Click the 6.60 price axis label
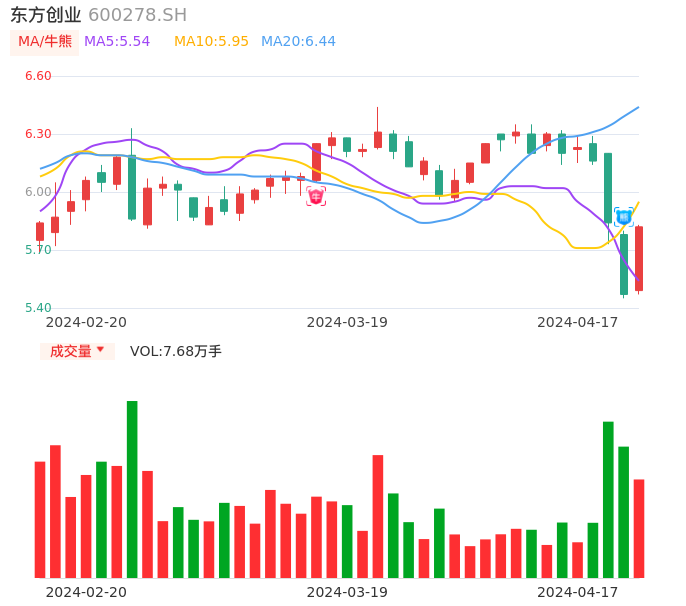Viewport: 686px width, 606px height. [x=38, y=76]
